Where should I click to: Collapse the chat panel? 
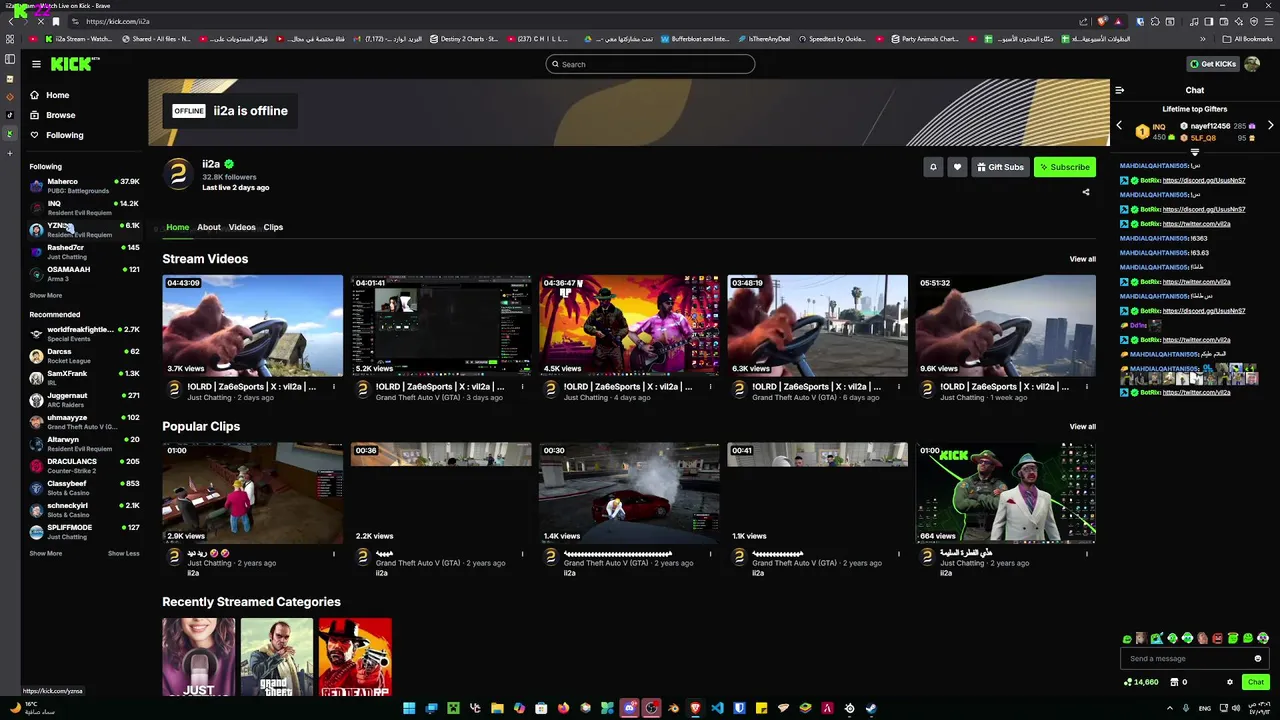click(1120, 90)
